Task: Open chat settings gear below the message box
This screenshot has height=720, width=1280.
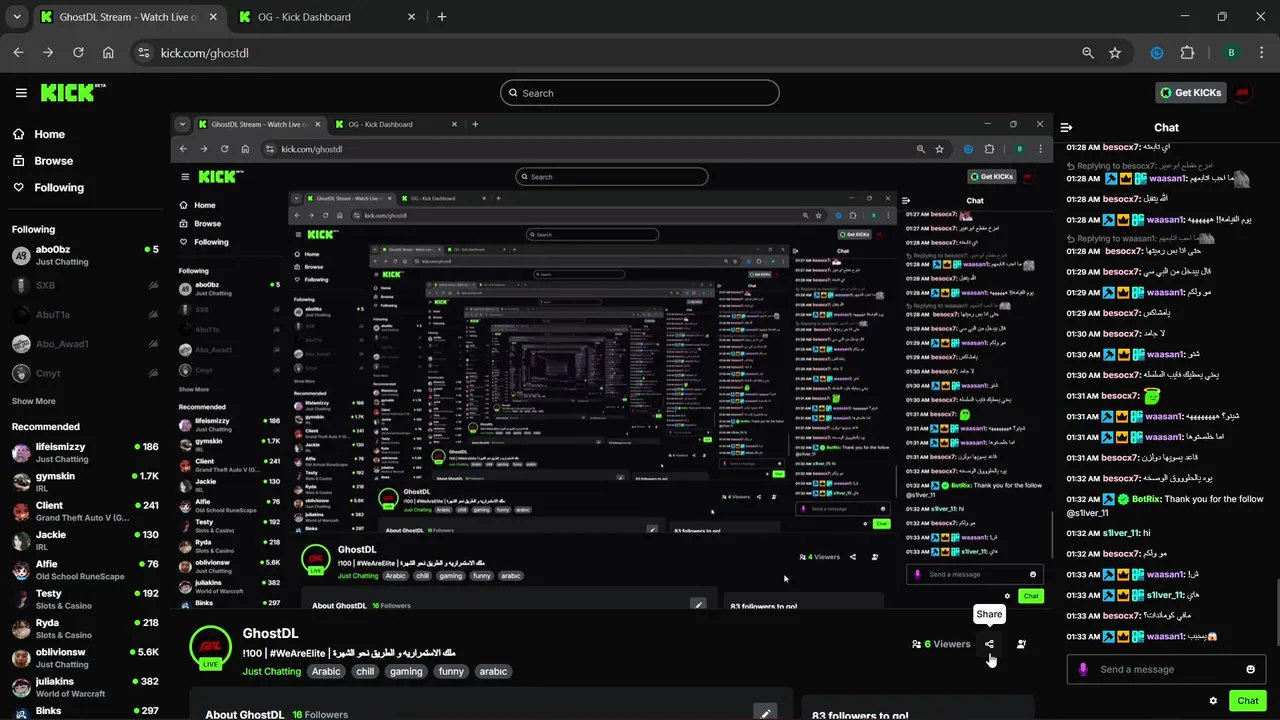Action: (x=1213, y=701)
